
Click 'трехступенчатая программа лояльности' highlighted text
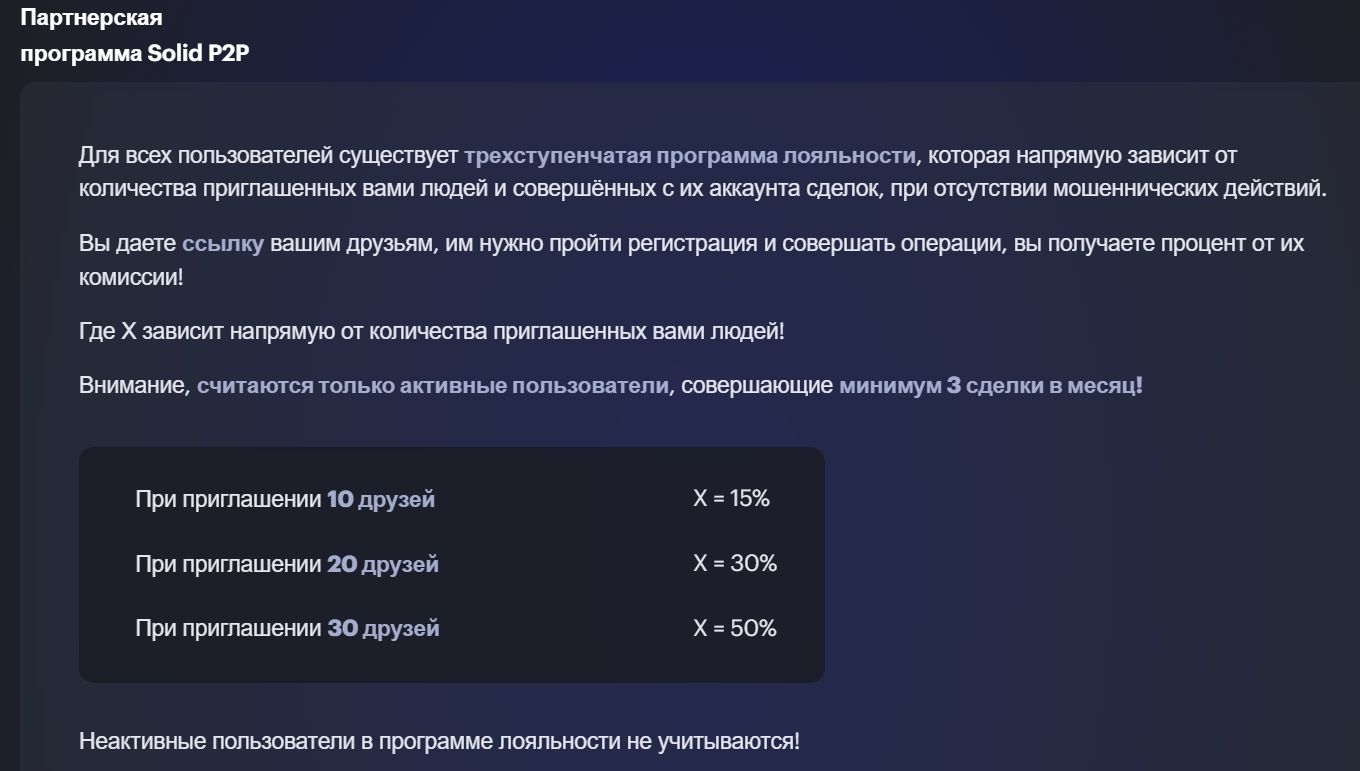(690, 156)
